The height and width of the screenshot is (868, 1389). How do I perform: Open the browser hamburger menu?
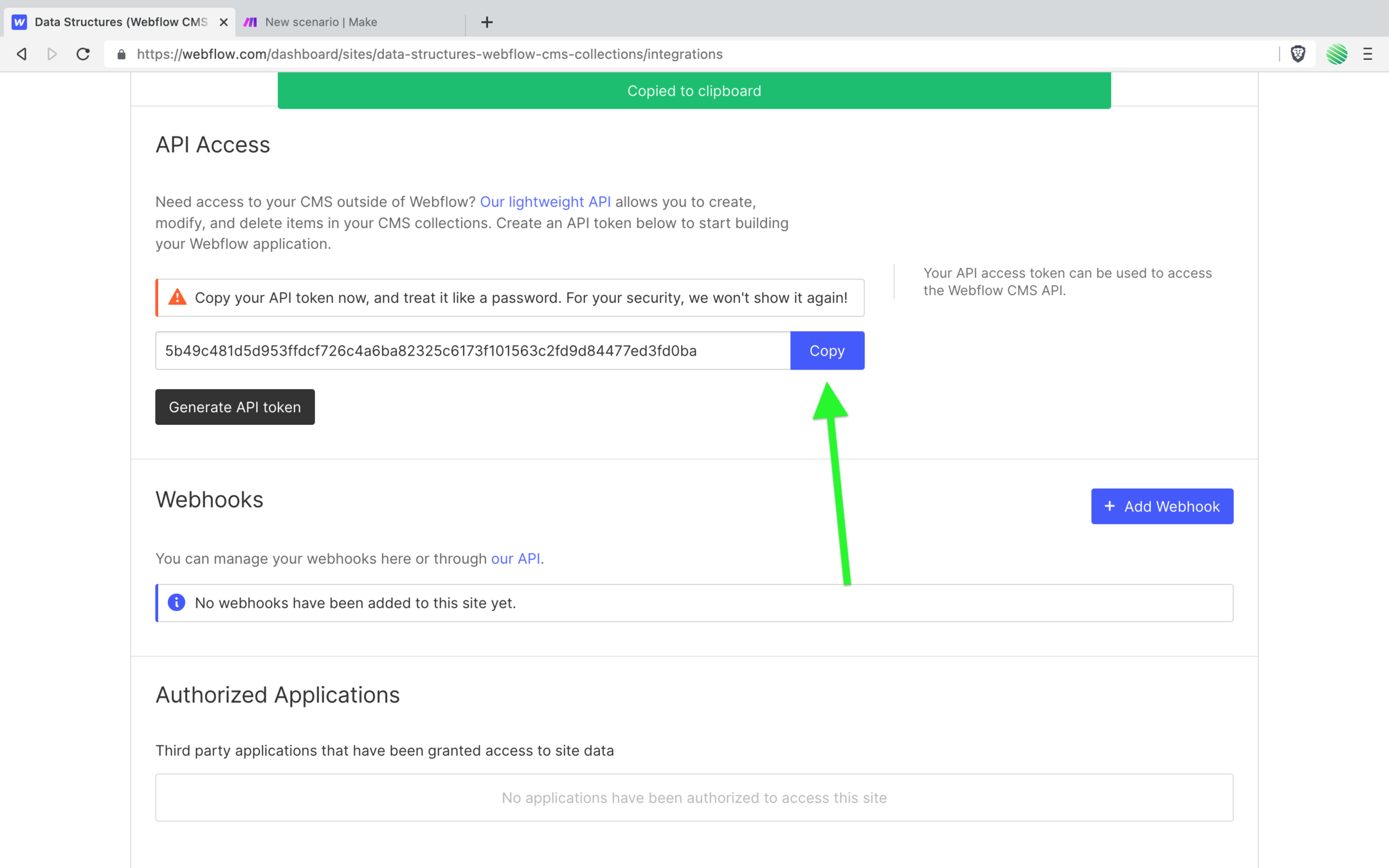[x=1368, y=54]
